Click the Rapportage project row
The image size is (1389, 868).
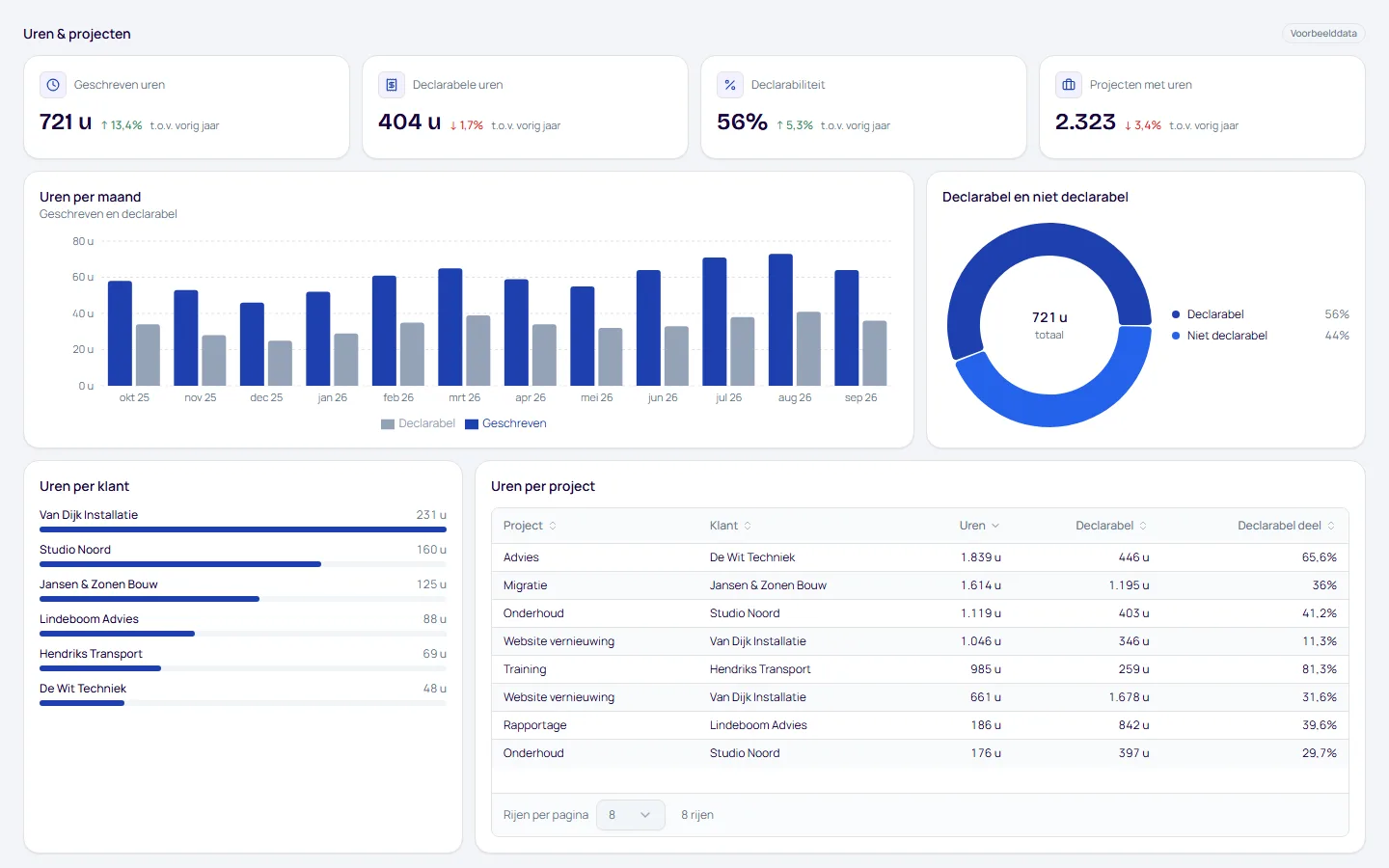coord(920,725)
